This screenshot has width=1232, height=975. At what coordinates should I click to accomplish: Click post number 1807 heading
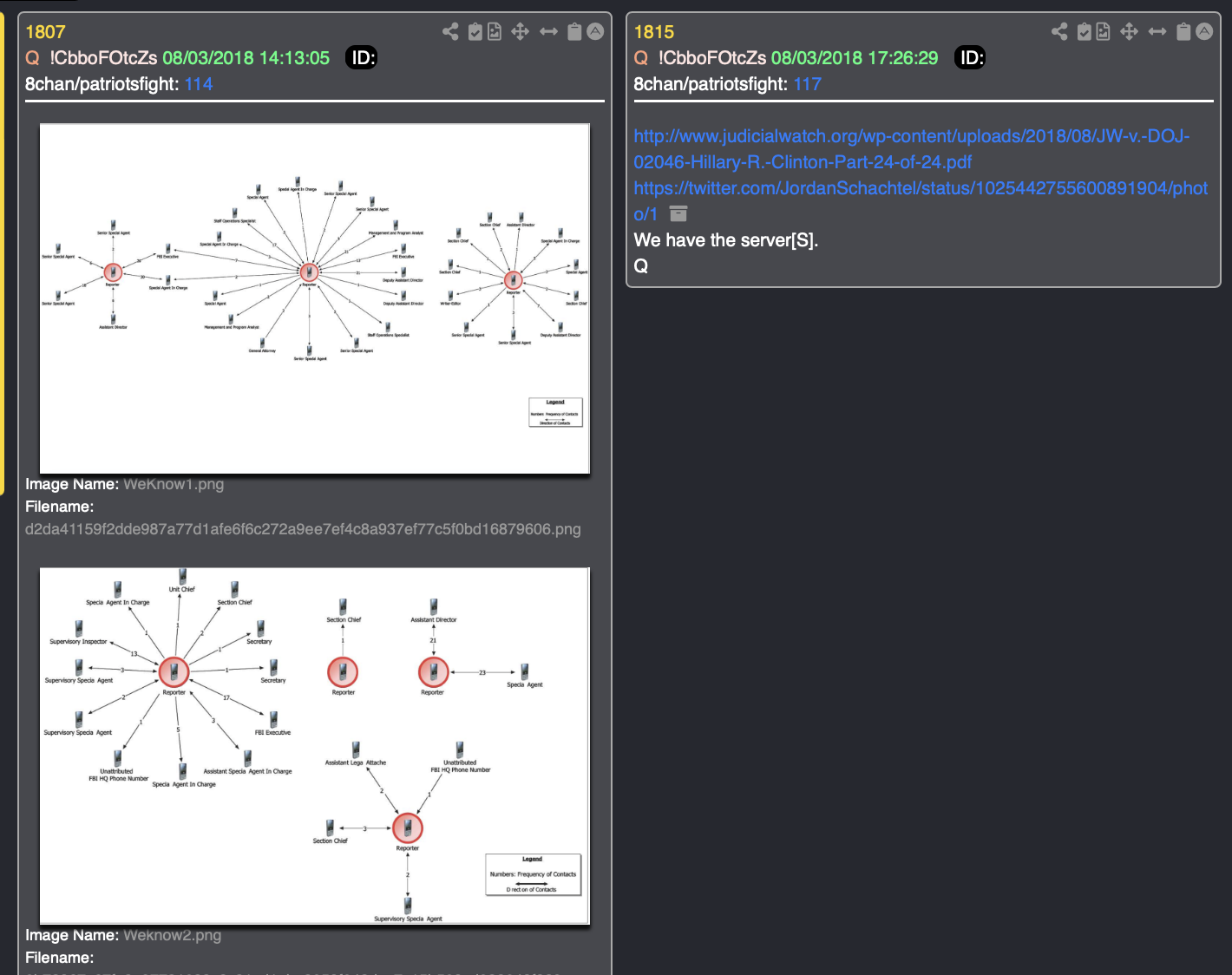45,32
